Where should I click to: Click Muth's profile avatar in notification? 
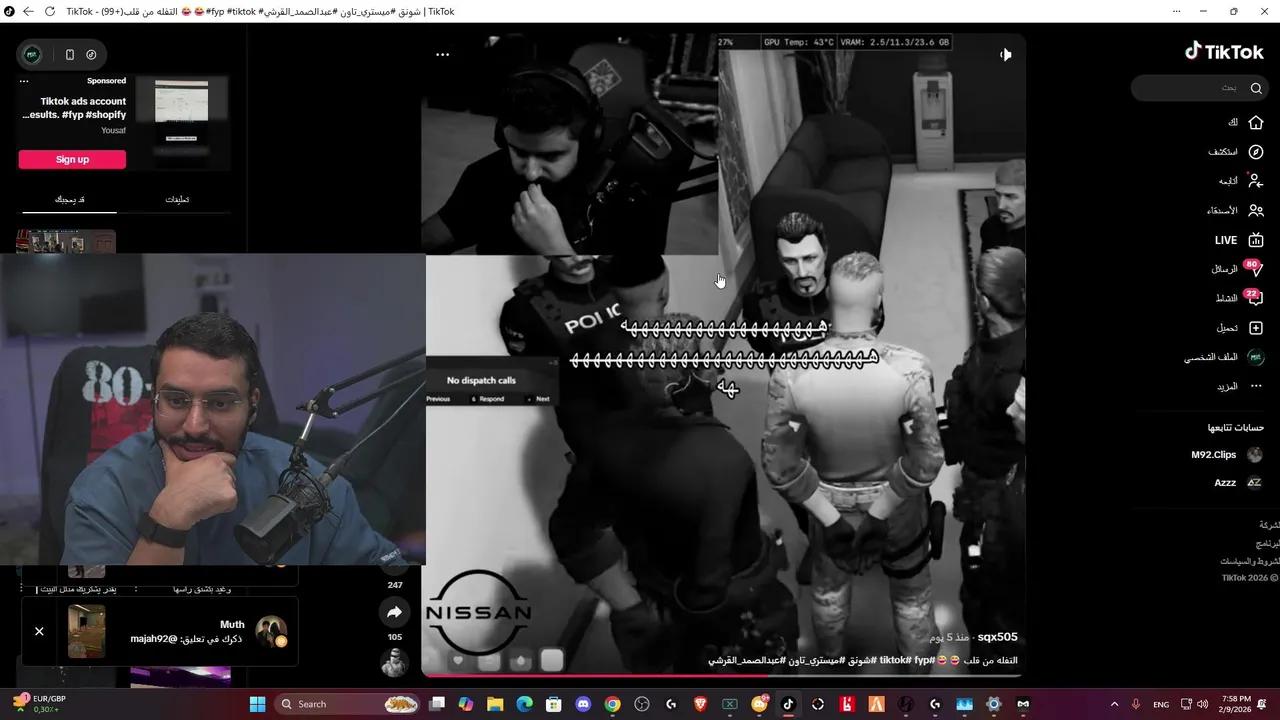271,631
